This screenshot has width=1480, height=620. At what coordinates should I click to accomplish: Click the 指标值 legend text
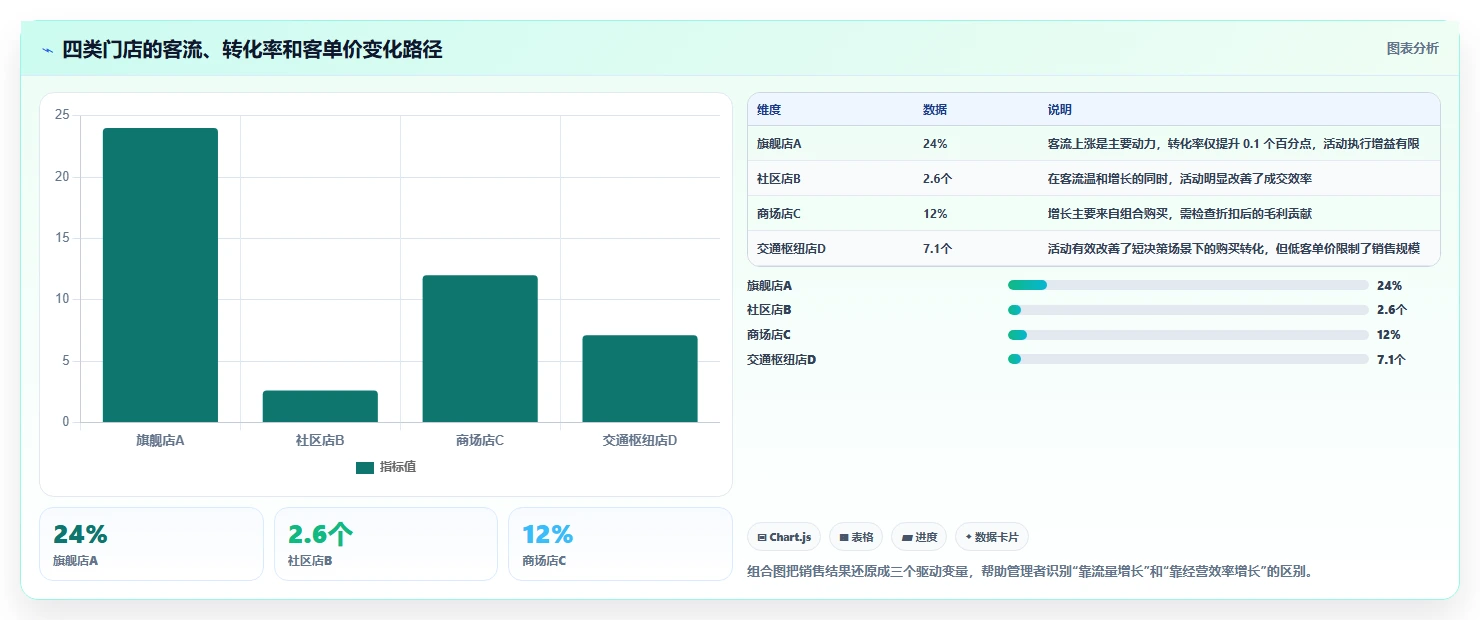pyautogui.click(x=398, y=467)
